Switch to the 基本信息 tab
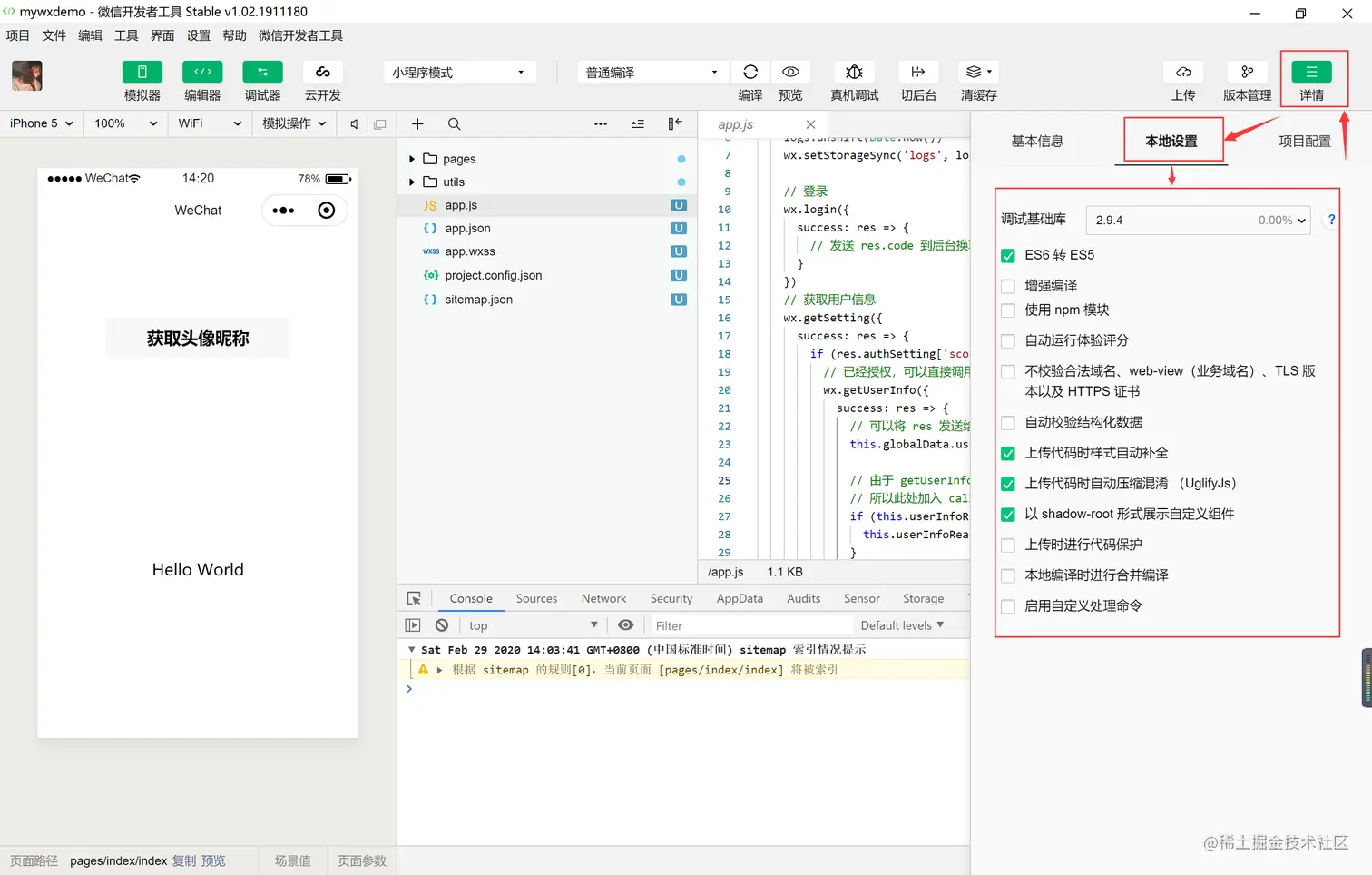This screenshot has height=875, width=1372. 1037,141
